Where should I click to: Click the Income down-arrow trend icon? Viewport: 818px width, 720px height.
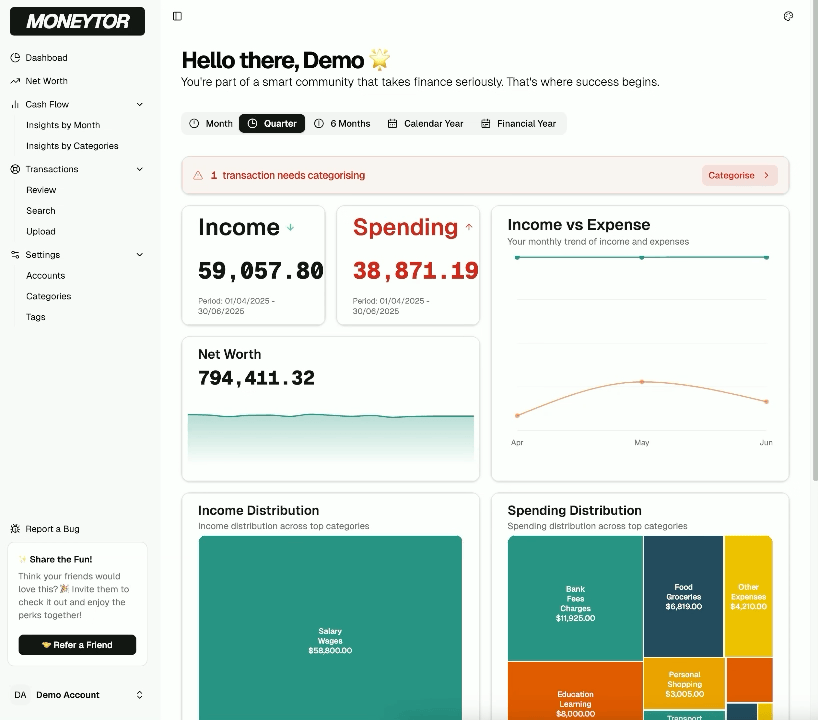291,228
